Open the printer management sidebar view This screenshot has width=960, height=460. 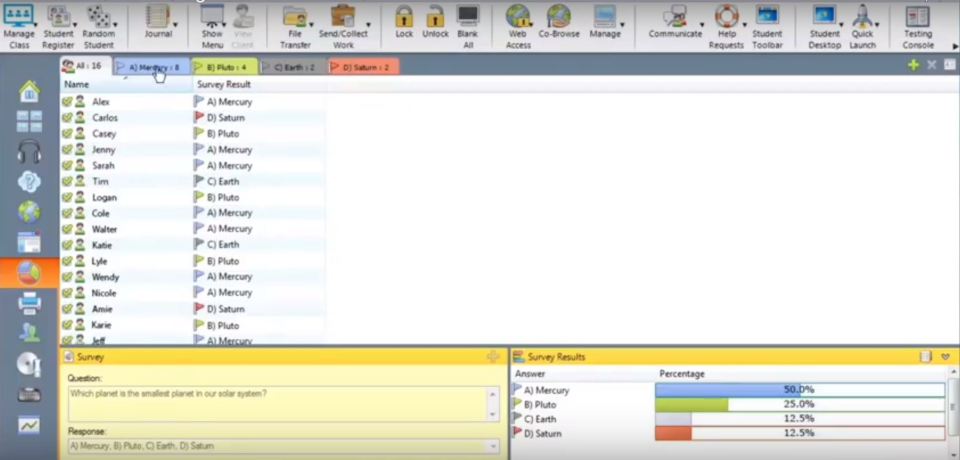coord(29,303)
